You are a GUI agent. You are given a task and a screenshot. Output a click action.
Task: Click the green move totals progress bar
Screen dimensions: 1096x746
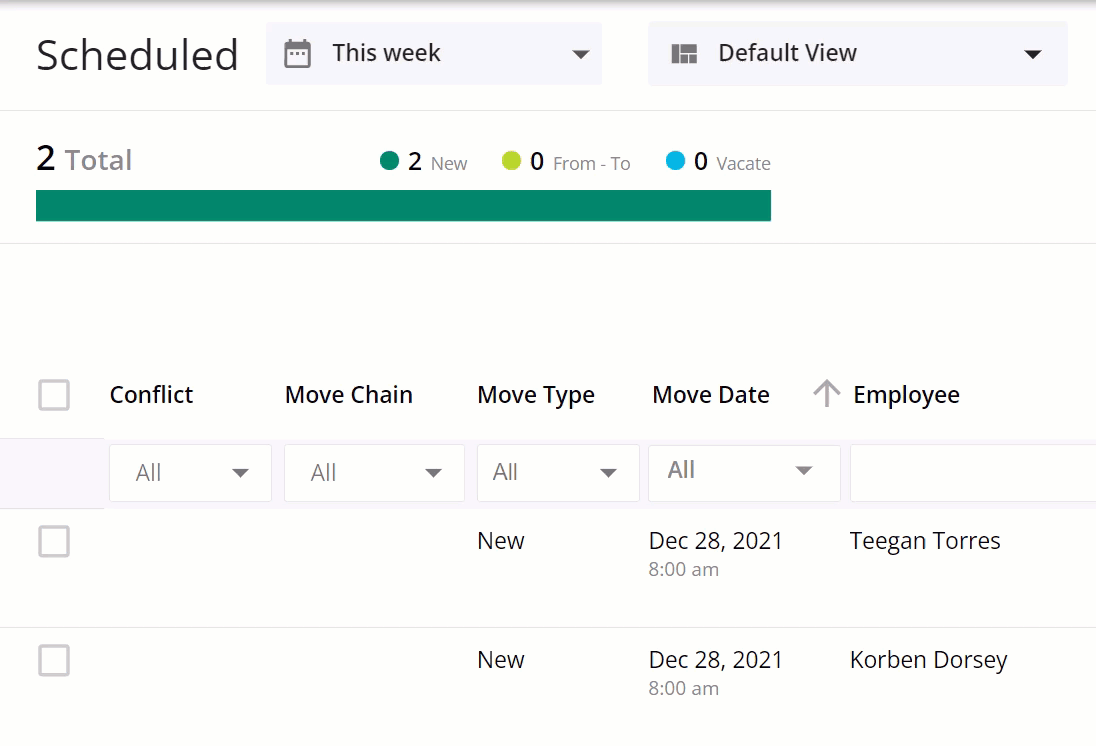click(x=403, y=205)
